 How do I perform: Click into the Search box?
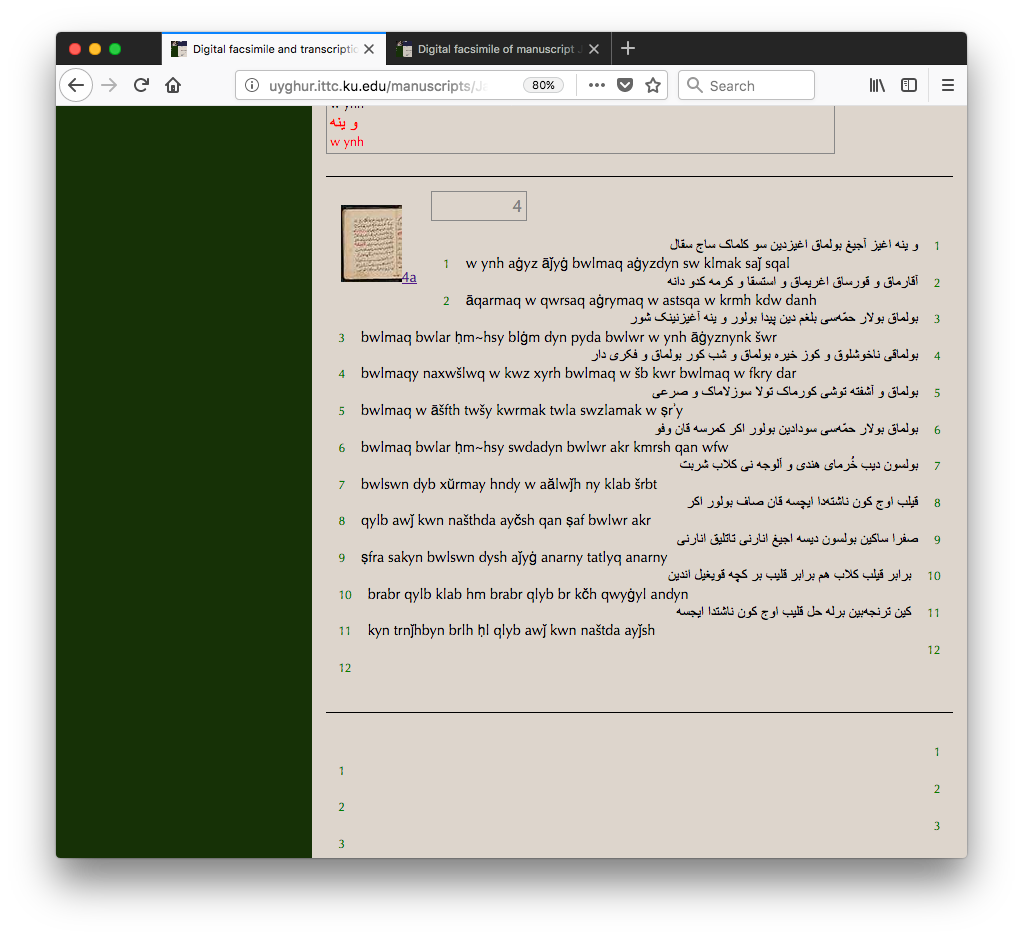pos(746,85)
